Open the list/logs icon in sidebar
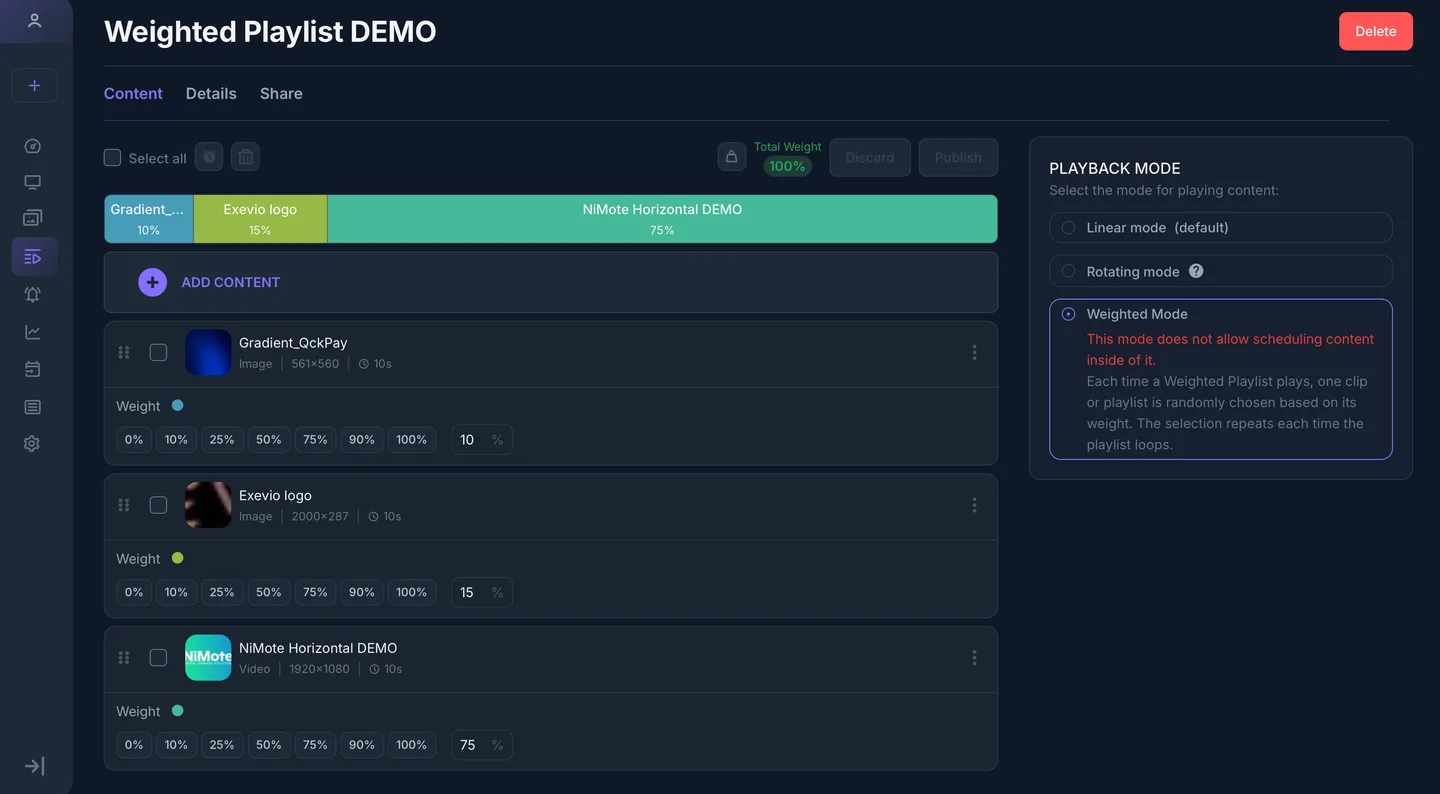Viewport: 1440px width, 794px height. tap(33, 407)
